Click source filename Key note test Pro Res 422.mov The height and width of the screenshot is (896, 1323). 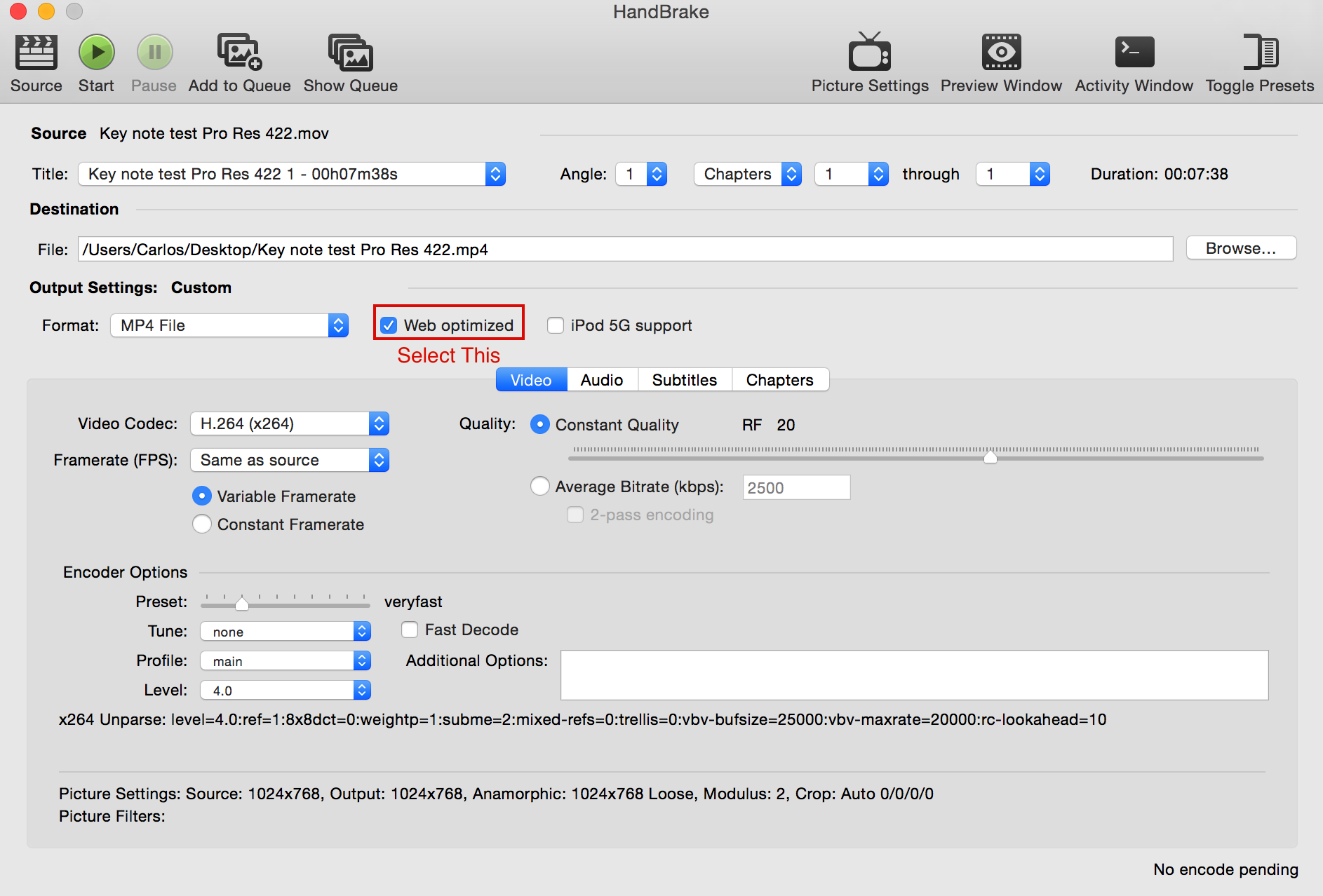click(215, 133)
